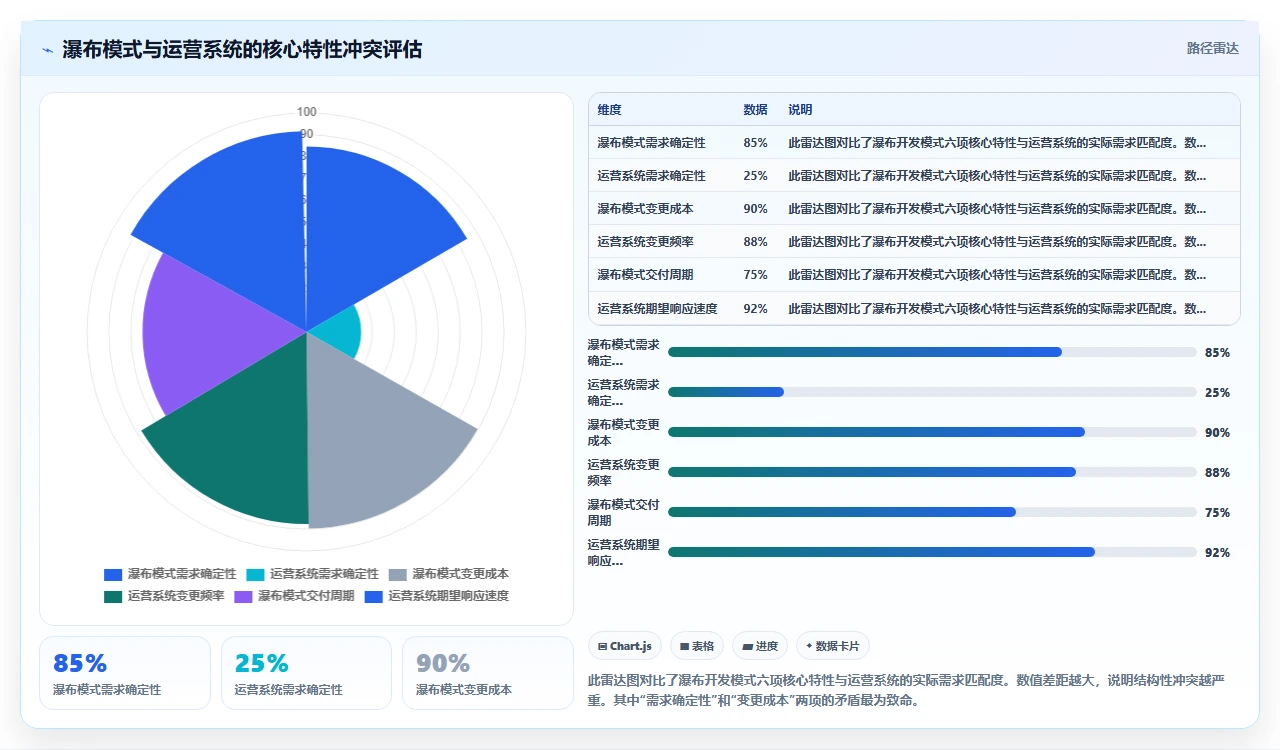Click the 88% value beside its progress bar
Screen dimensions: 1280x750
point(1217,472)
